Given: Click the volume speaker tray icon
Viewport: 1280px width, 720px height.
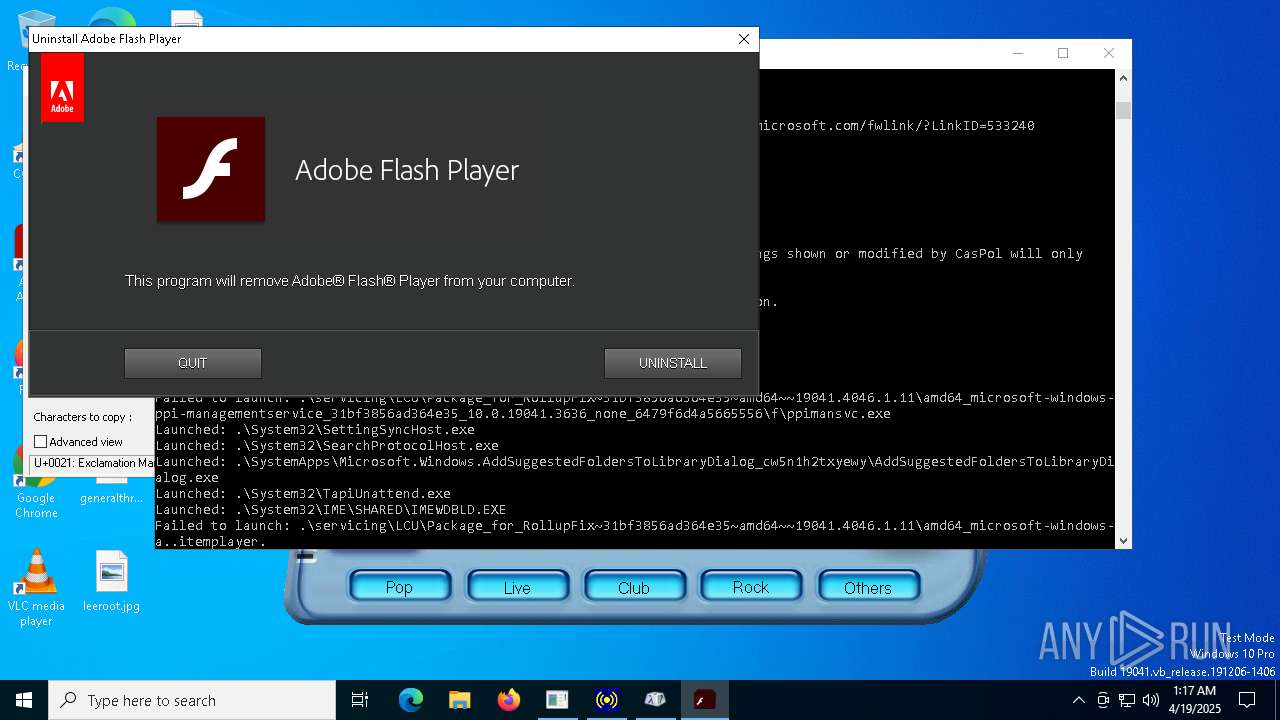Looking at the screenshot, I should pos(1151,700).
